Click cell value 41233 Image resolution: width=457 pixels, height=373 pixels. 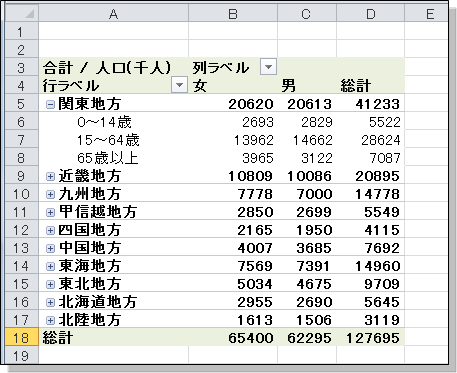377,104
